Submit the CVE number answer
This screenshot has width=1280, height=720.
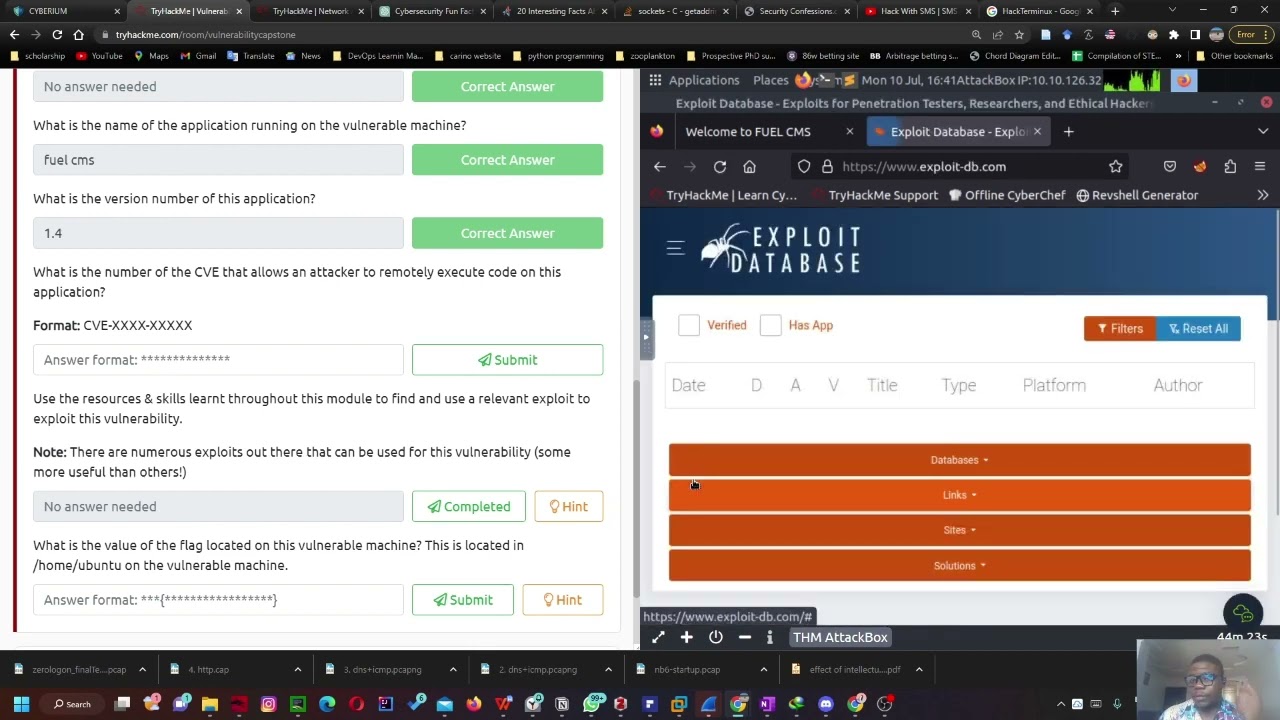pyautogui.click(x=507, y=360)
